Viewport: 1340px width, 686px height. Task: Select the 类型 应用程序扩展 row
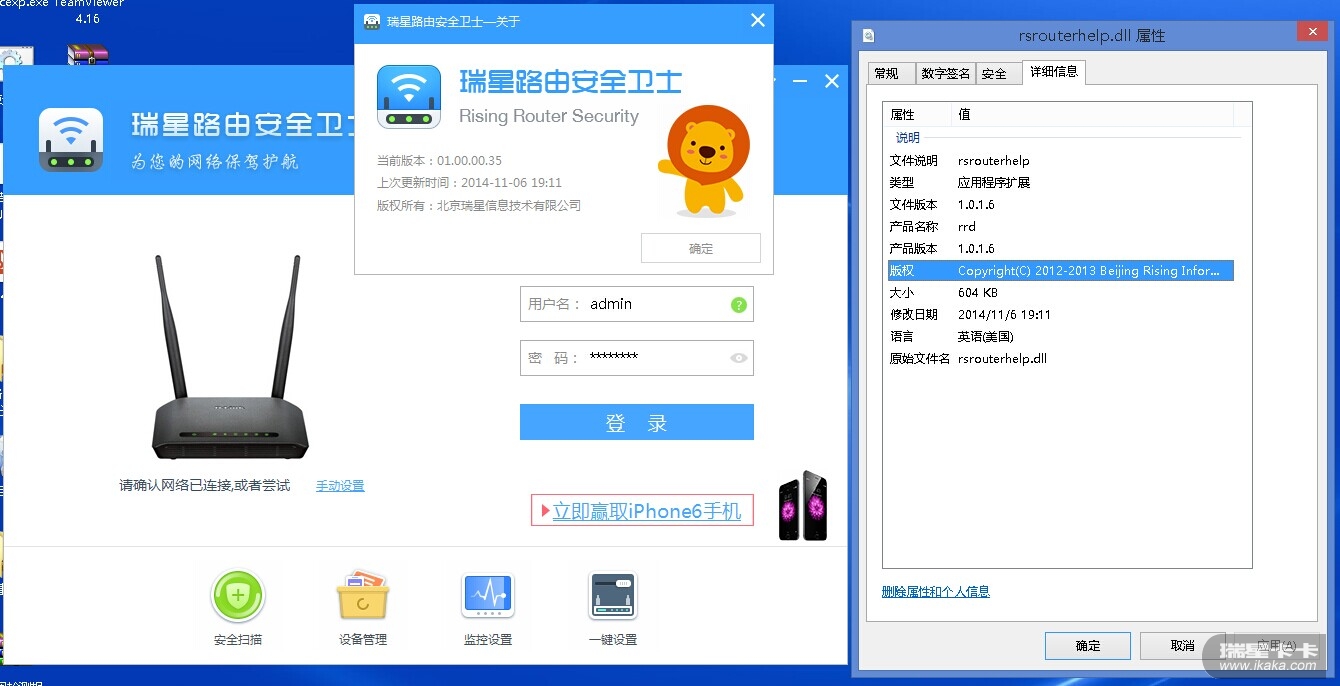point(1059,182)
